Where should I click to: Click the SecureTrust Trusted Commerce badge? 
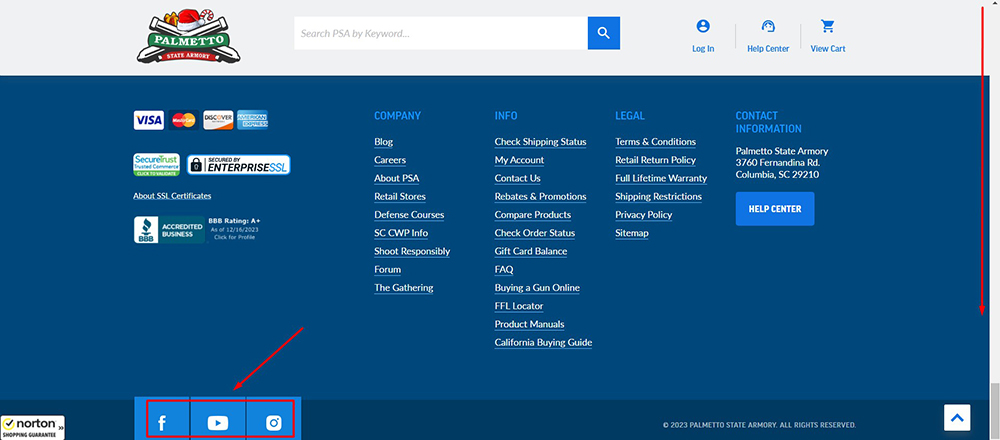coord(157,164)
